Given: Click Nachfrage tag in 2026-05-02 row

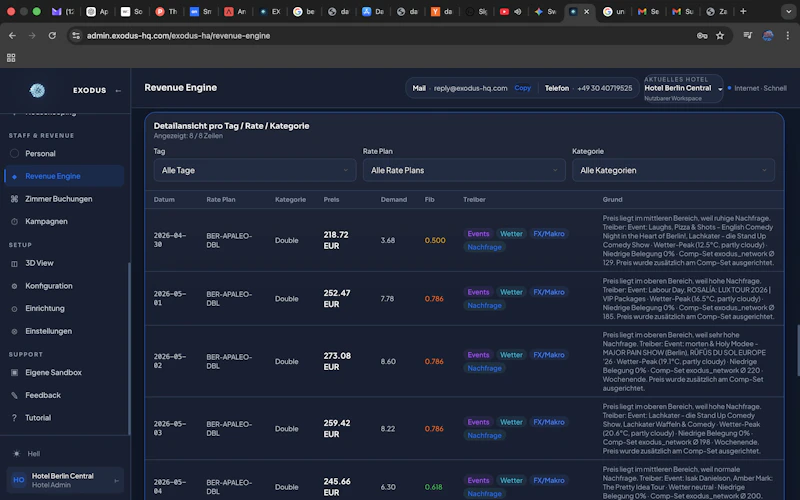Looking at the screenshot, I should click(484, 368).
